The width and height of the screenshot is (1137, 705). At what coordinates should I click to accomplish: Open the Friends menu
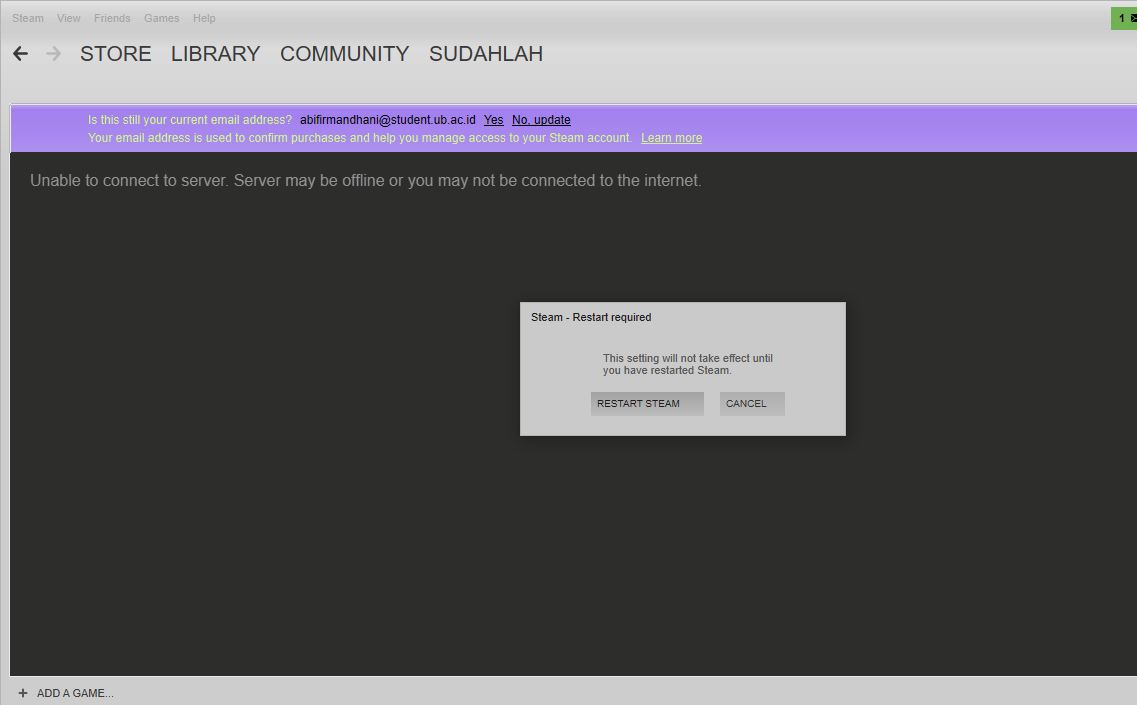112,18
